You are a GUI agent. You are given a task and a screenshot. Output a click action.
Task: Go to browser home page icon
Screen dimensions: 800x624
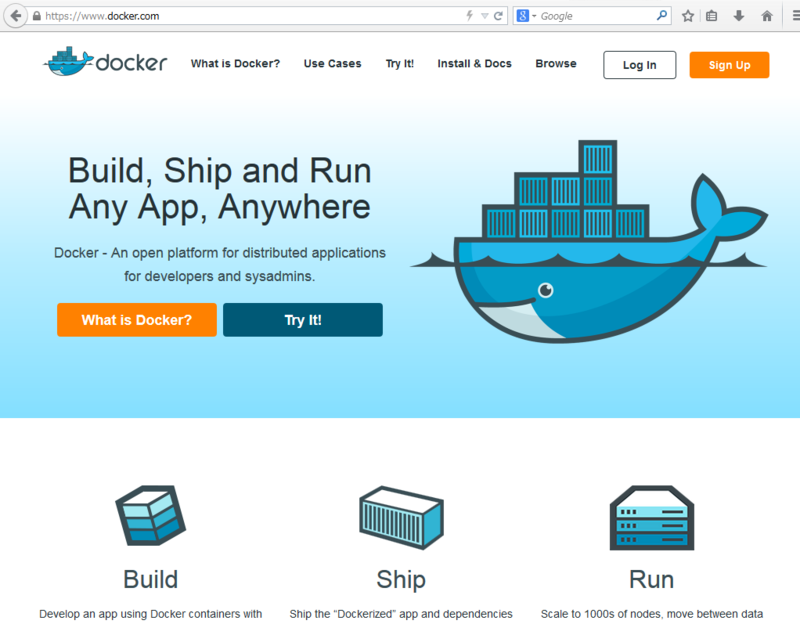767,16
